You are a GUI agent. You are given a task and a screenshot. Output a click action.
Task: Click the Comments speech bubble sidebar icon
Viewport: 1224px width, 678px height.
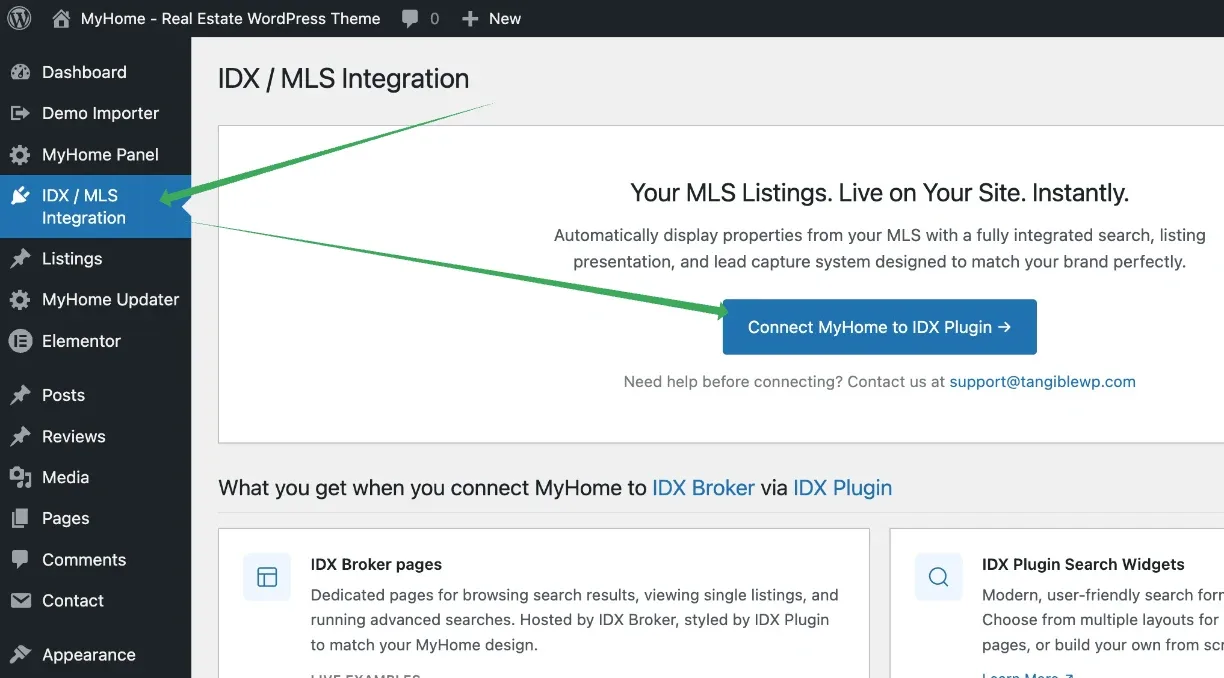[x=20, y=560]
